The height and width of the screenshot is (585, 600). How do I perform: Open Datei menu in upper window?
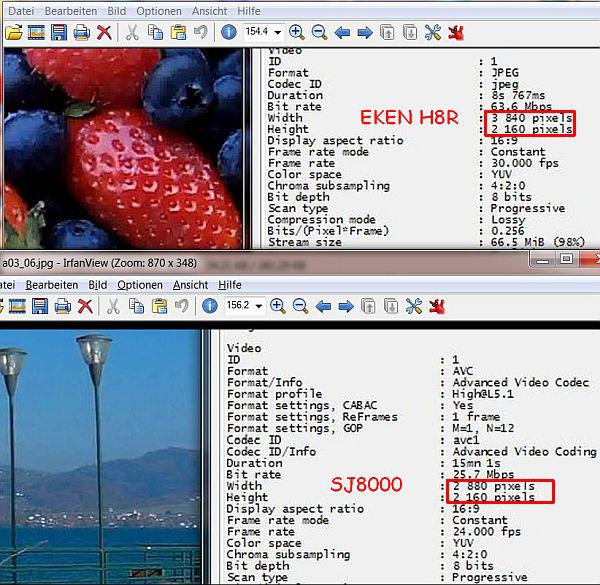pyautogui.click(x=21, y=11)
